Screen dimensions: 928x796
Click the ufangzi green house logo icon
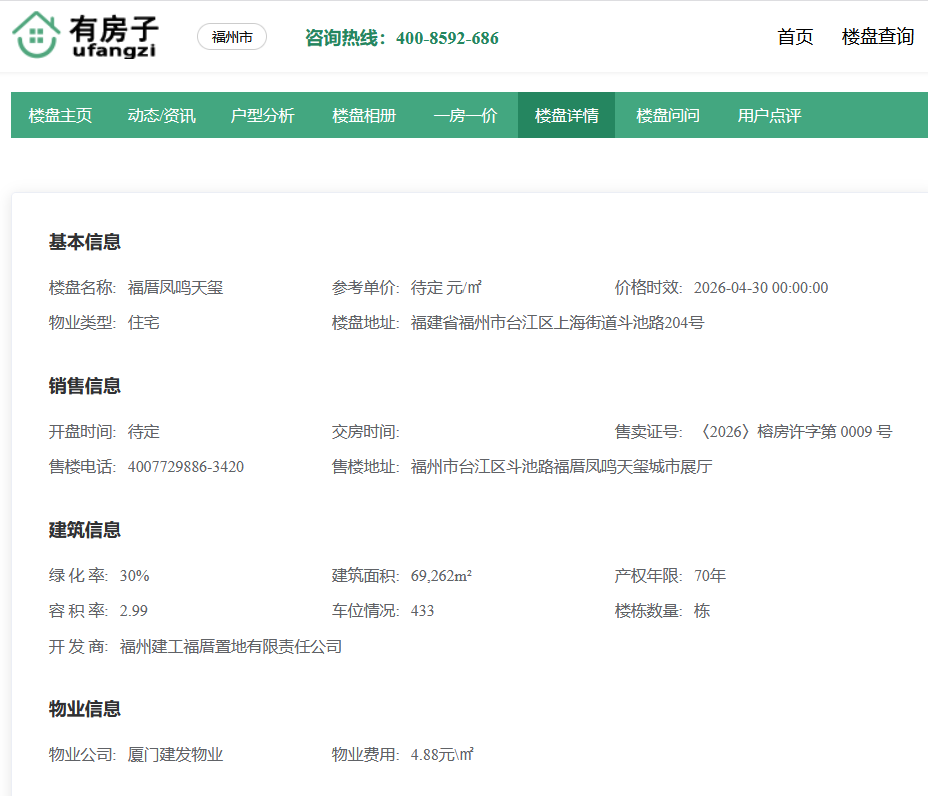pos(37,36)
